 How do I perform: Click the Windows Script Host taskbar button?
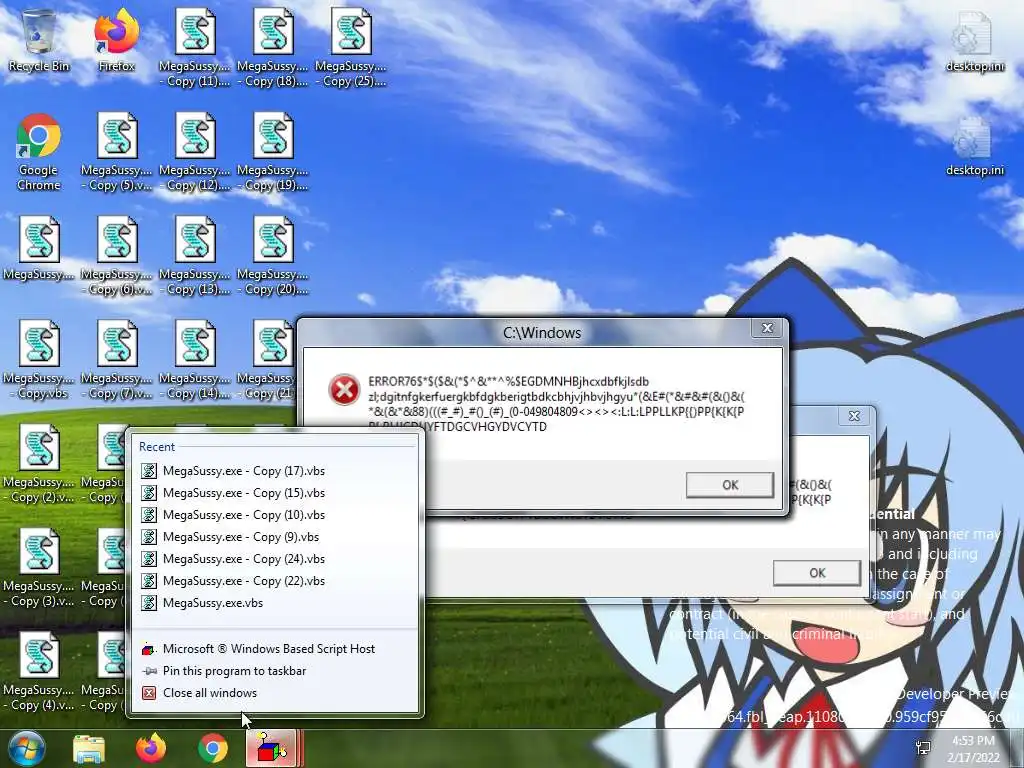pyautogui.click(x=272, y=748)
